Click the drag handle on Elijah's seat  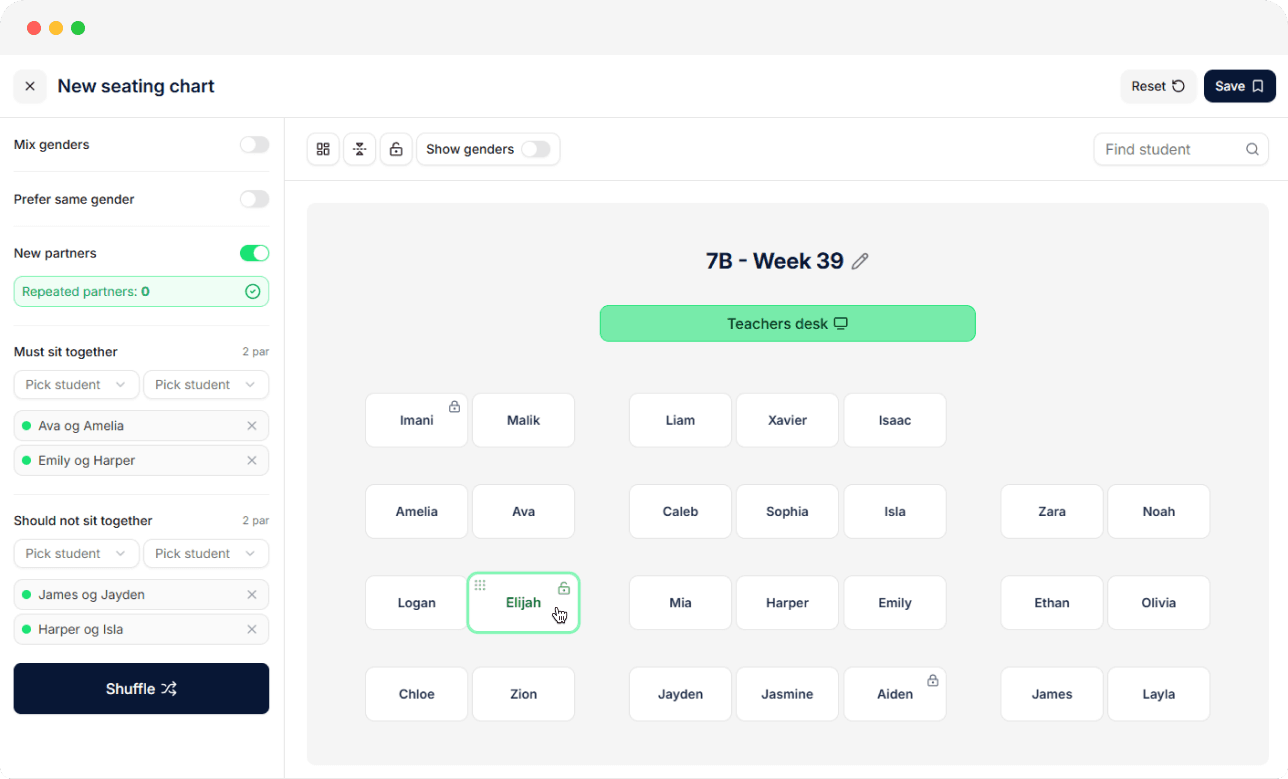click(480, 585)
